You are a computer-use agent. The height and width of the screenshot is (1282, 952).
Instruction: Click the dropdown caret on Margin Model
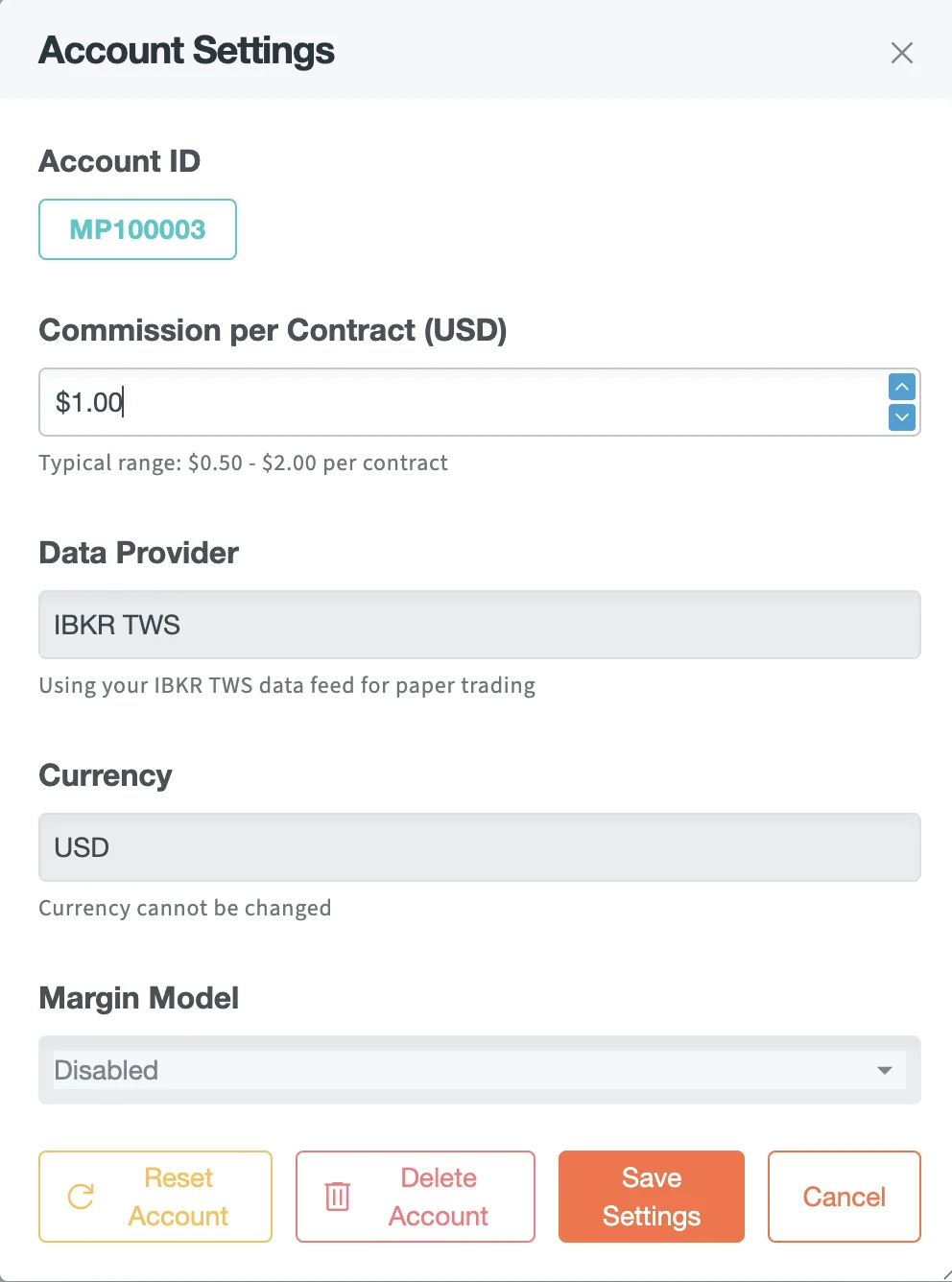(885, 1069)
